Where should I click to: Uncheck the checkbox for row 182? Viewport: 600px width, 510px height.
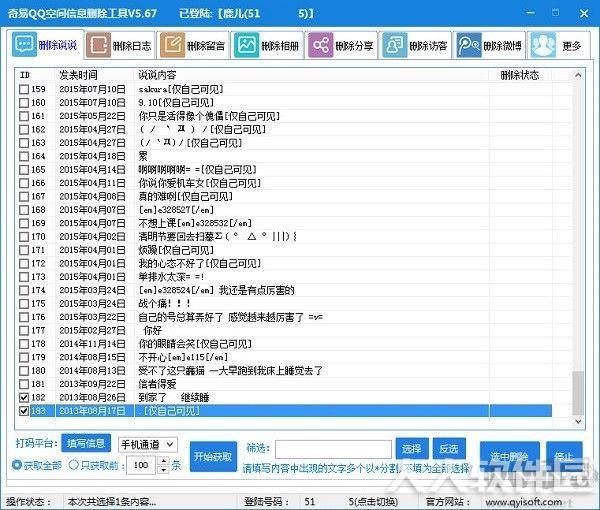click(x=24, y=397)
